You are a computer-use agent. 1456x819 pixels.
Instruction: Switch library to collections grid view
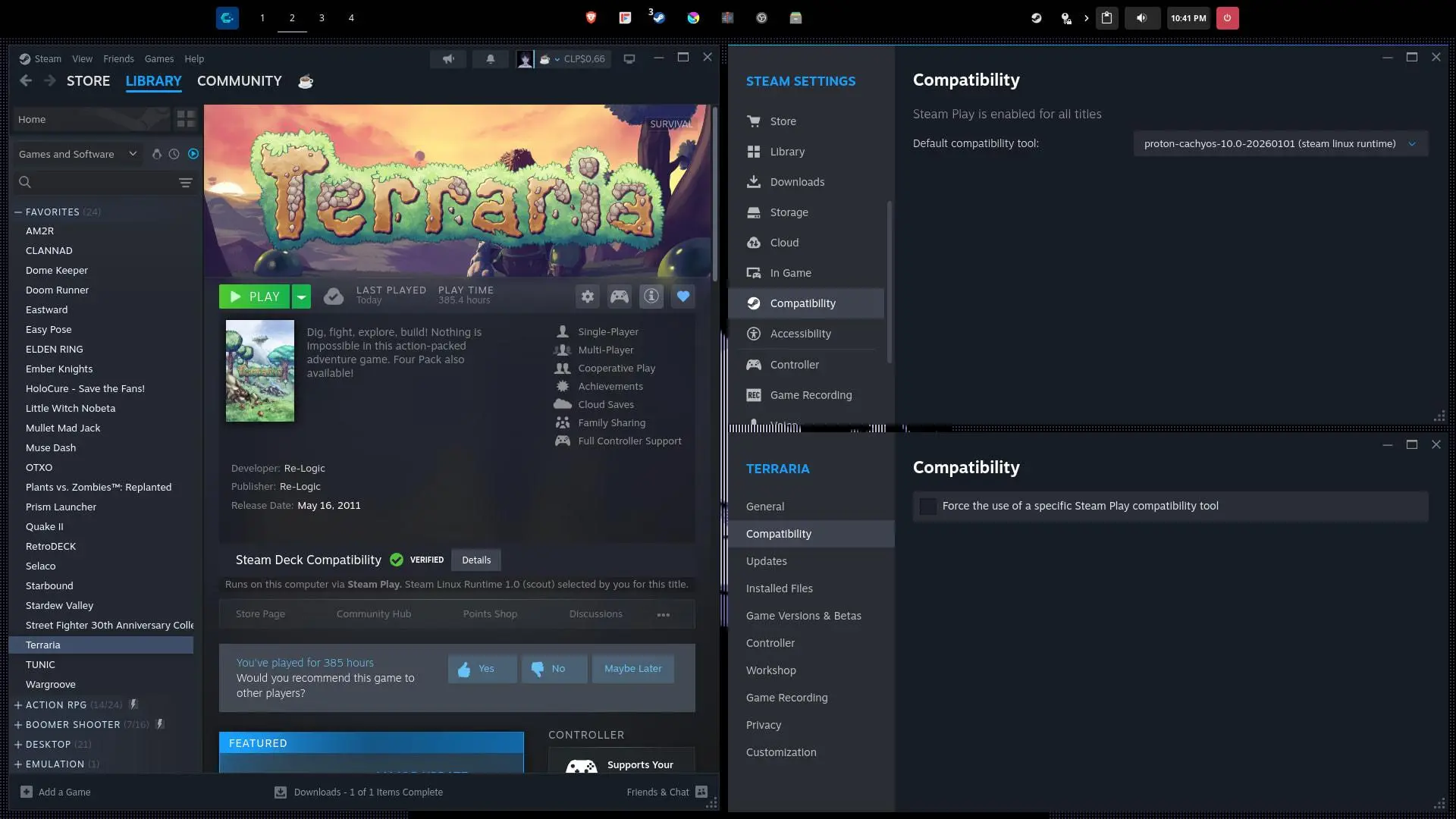(186, 119)
